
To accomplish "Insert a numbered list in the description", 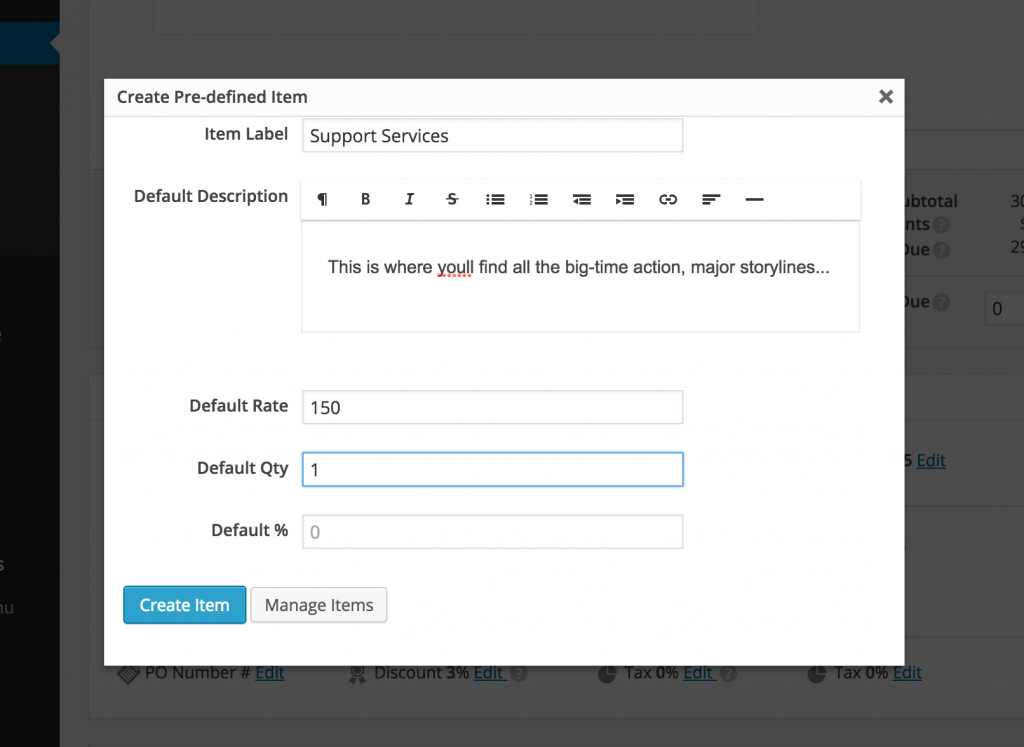I will [538, 199].
